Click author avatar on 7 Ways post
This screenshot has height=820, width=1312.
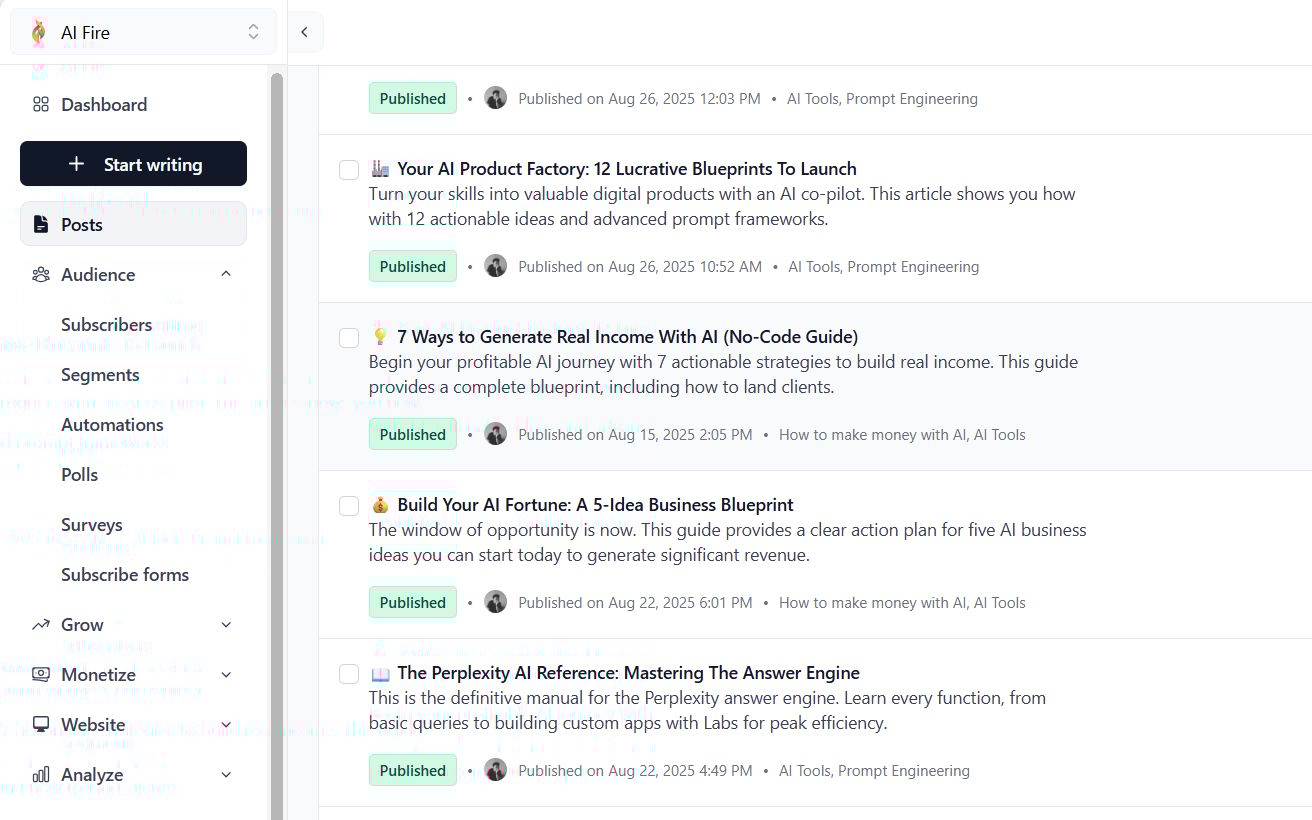coord(496,434)
